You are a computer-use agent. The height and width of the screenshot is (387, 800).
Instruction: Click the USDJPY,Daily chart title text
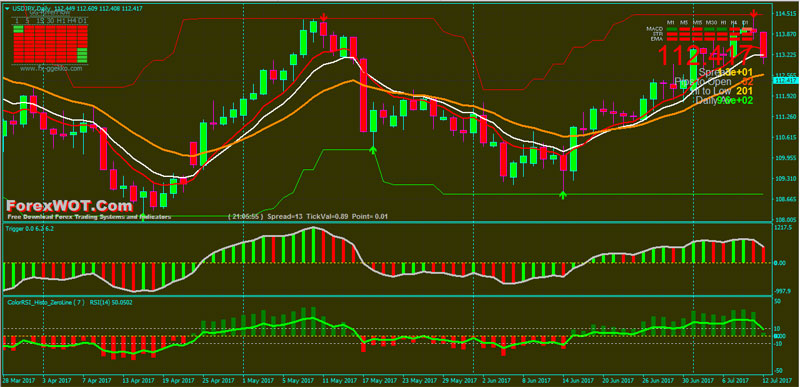(31, 9)
